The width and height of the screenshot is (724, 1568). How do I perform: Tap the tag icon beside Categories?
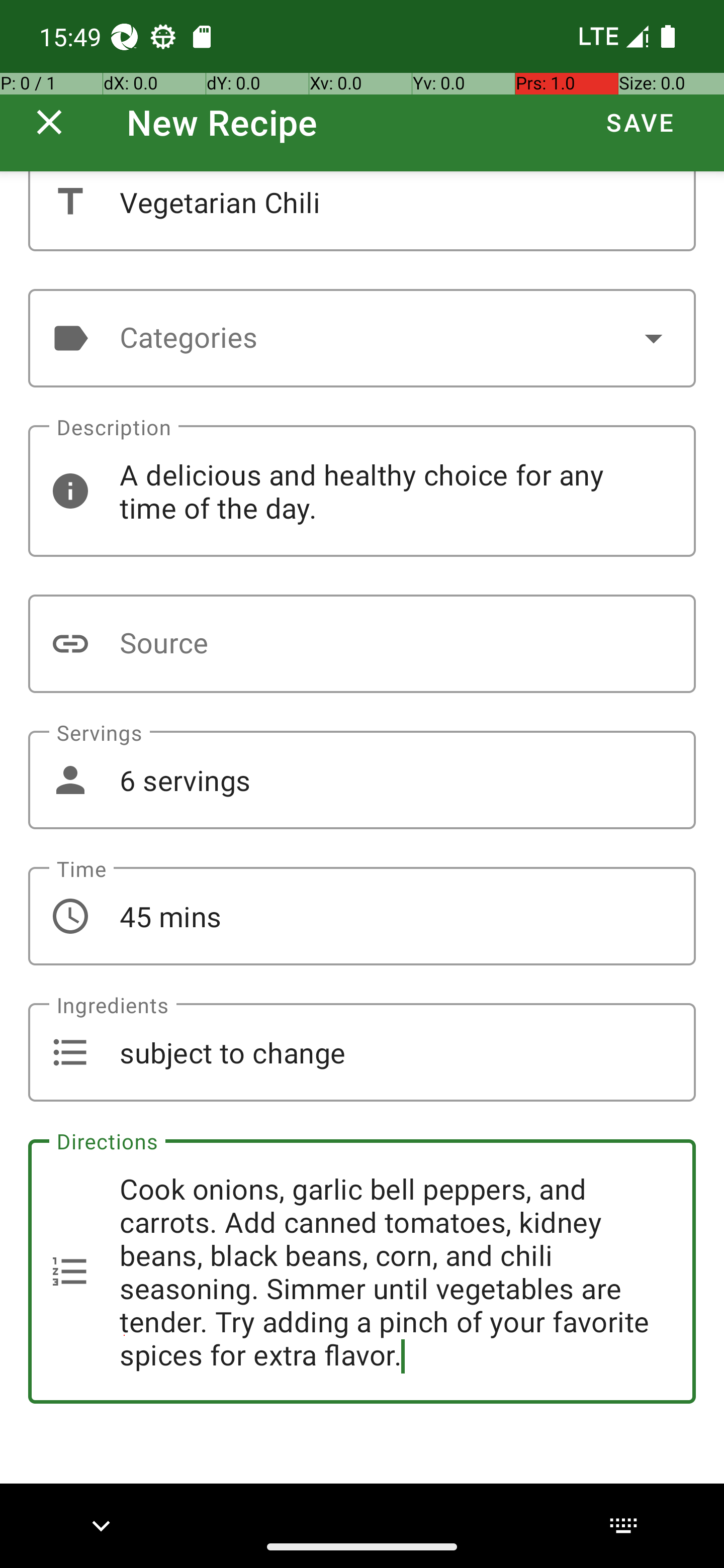[70, 338]
